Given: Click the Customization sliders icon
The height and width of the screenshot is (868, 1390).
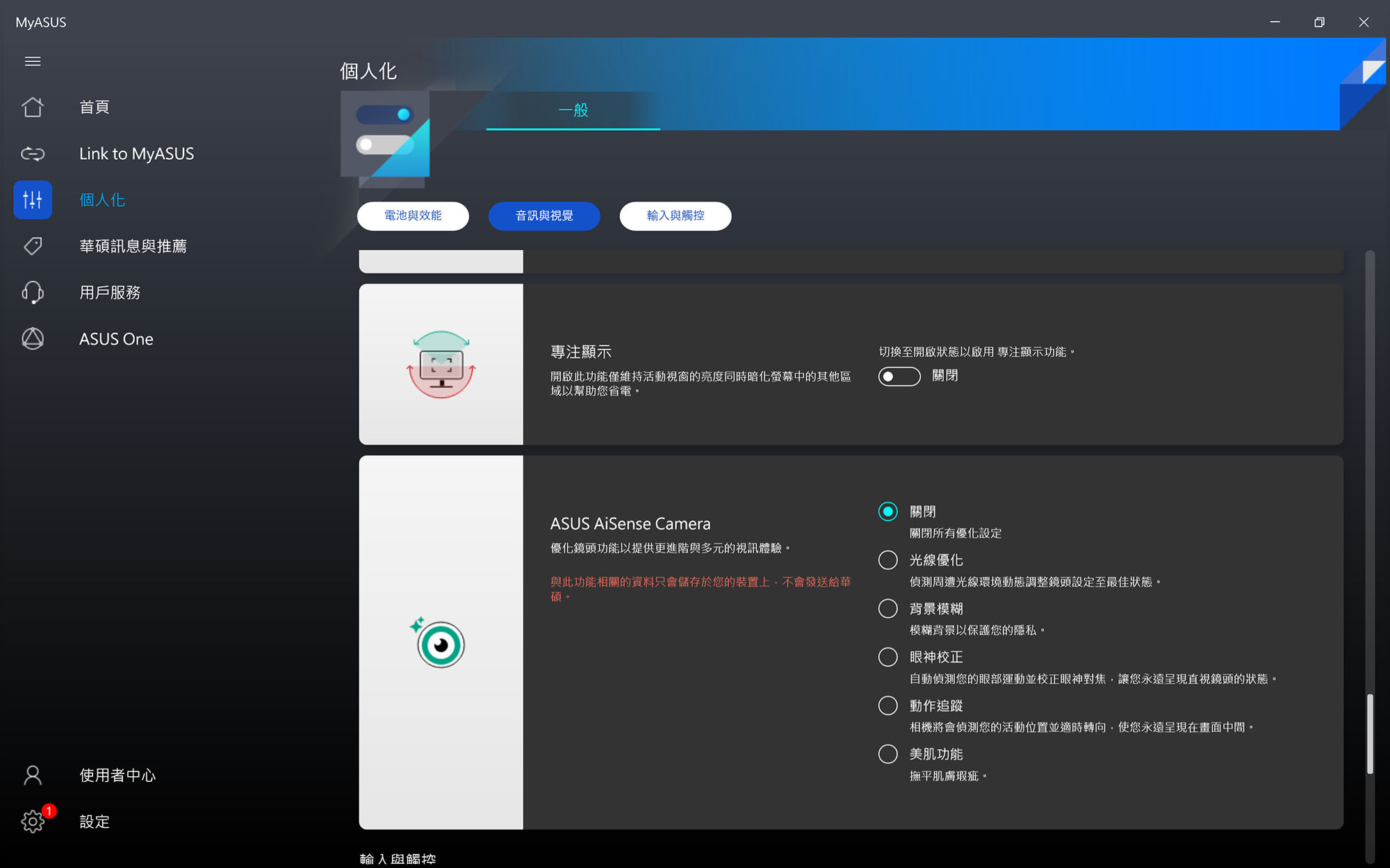Looking at the screenshot, I should pos(33,200).
